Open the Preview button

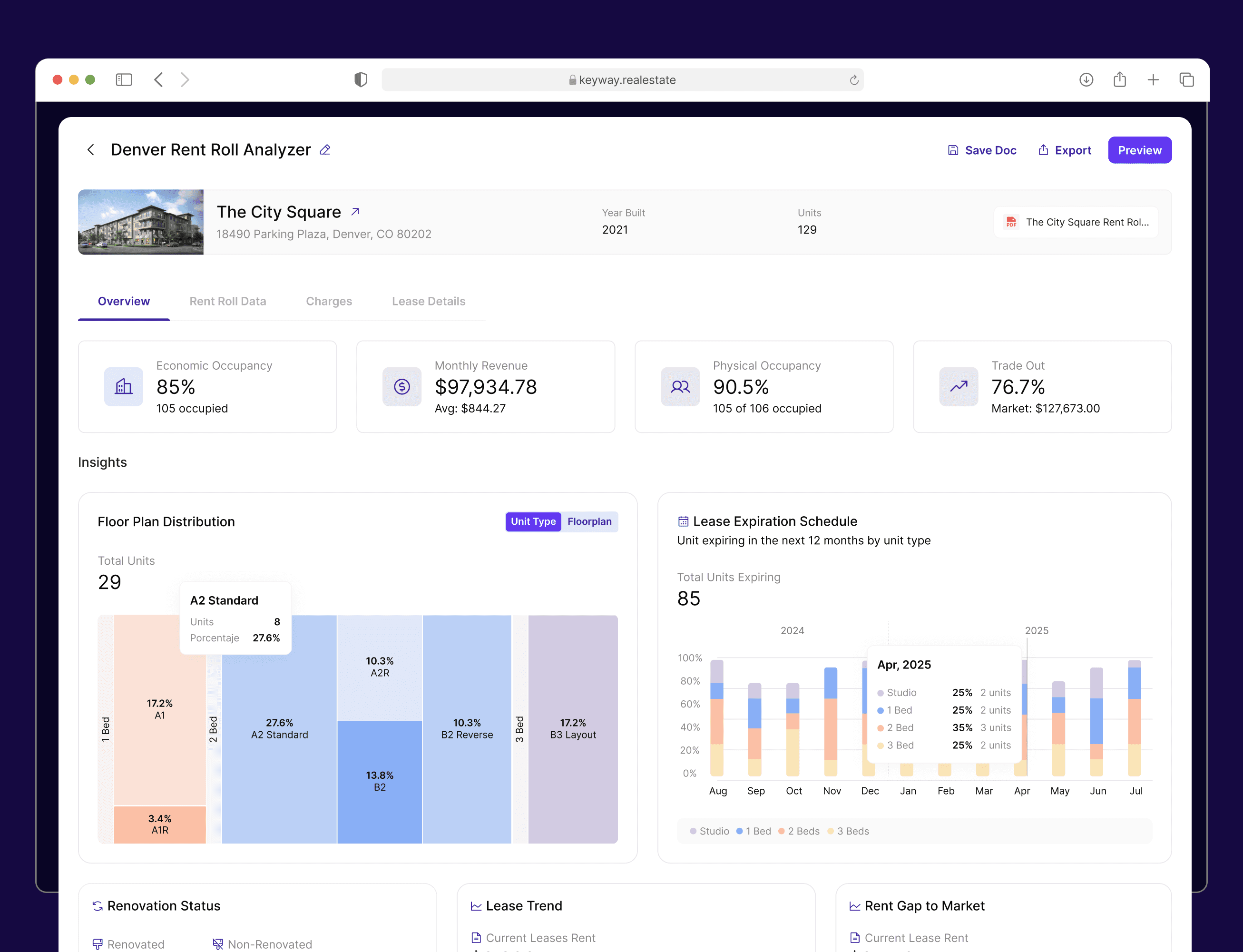(1139, 150)
